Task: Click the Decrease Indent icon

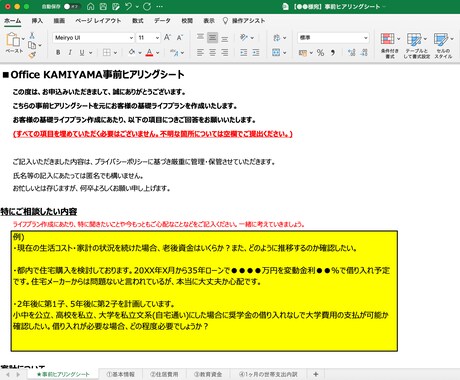Action: click(x=244, y=52)
